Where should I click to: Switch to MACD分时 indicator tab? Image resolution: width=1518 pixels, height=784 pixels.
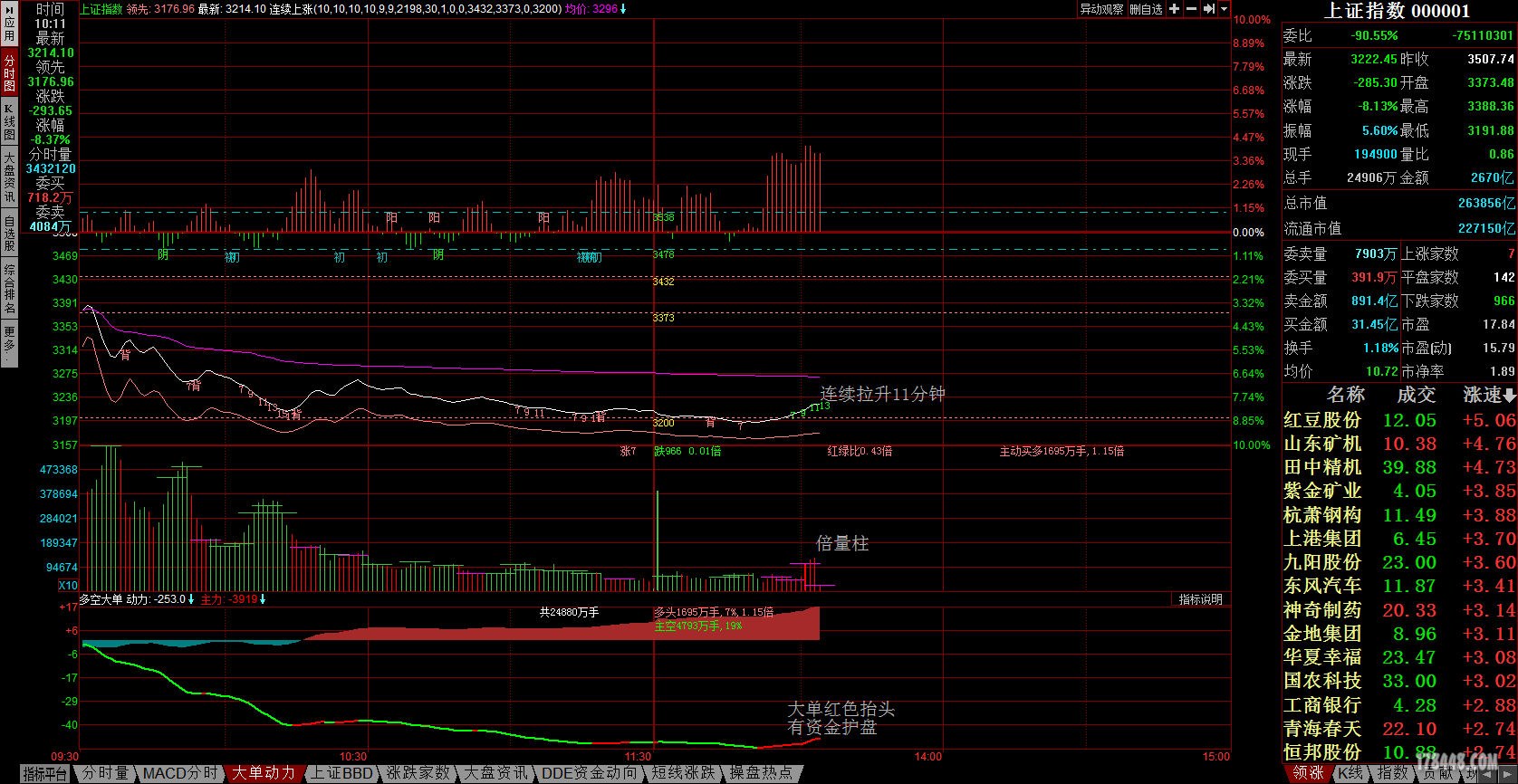click(180, 773)
